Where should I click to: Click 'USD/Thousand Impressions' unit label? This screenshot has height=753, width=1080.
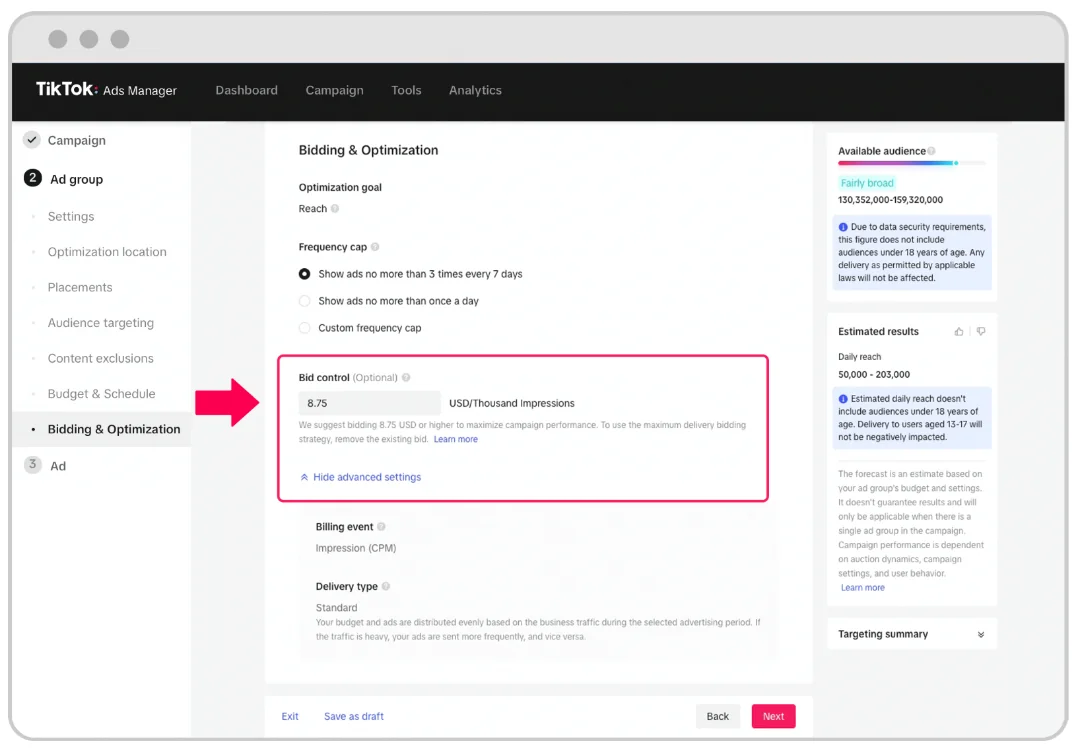[512, 403]
